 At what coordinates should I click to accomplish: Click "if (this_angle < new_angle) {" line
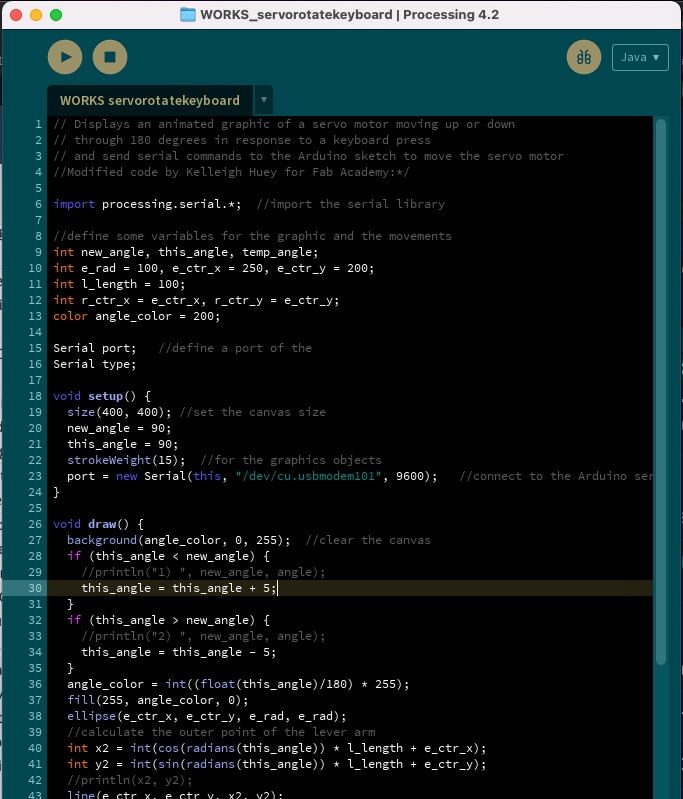[168, 556]
